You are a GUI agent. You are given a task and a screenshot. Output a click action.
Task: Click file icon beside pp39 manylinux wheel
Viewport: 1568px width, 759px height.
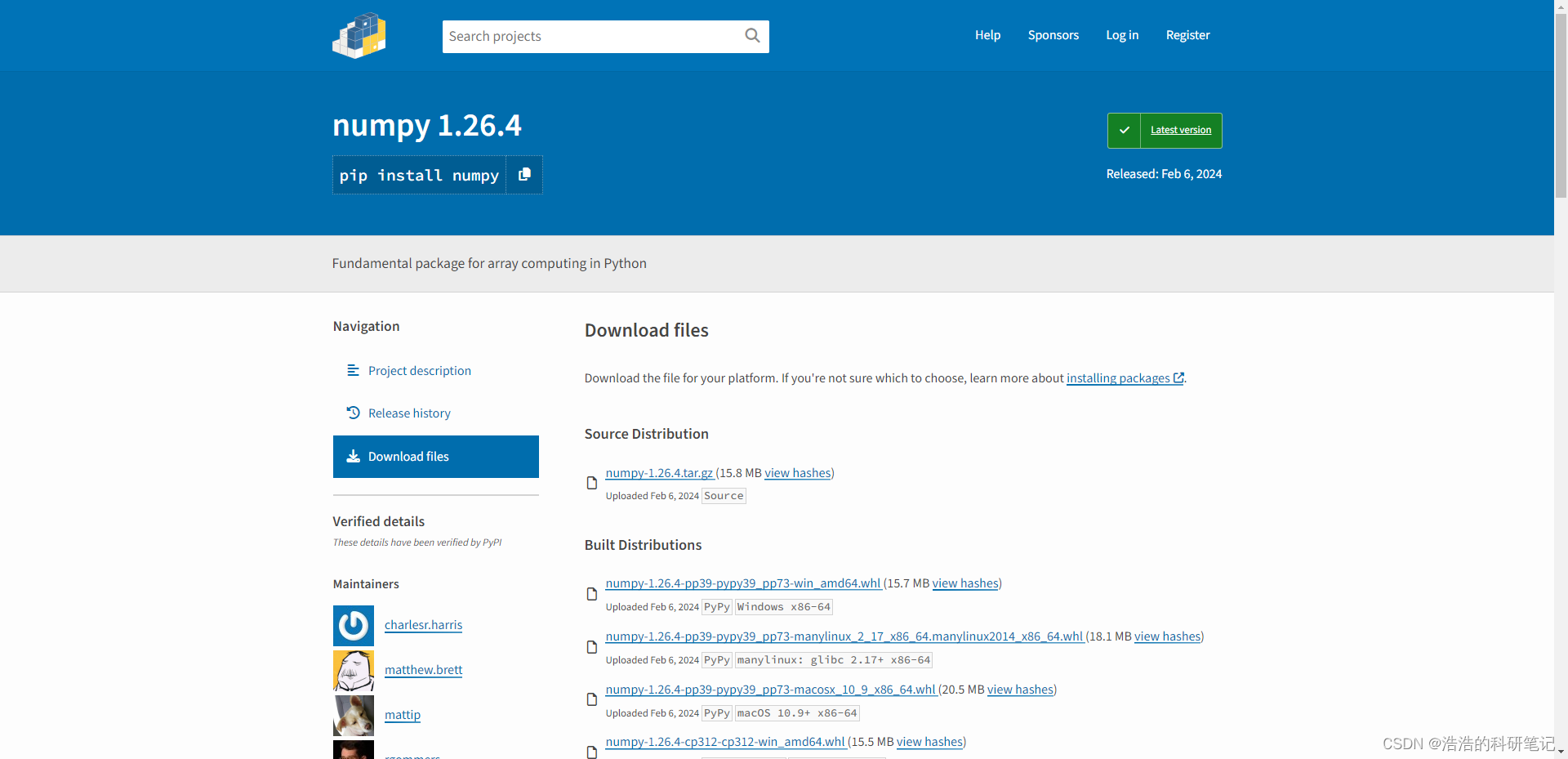pyautogui.click(x=592, y=647)
